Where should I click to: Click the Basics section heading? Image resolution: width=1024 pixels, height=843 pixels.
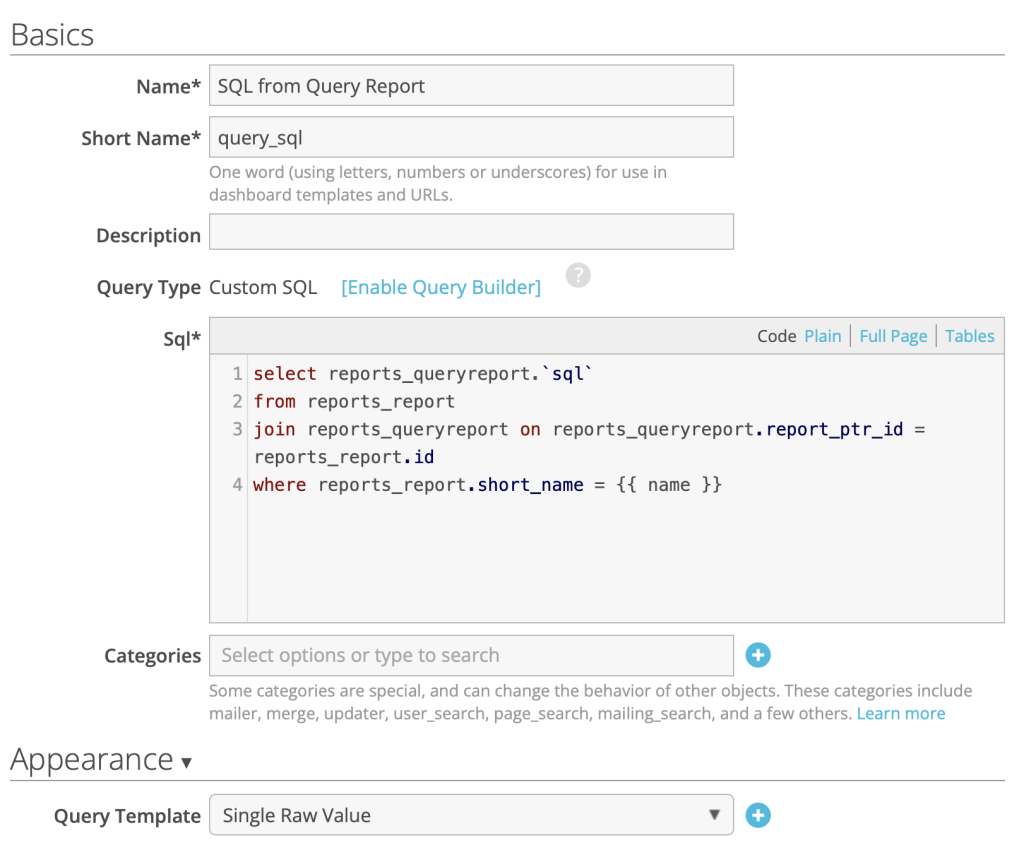point(52,35)
